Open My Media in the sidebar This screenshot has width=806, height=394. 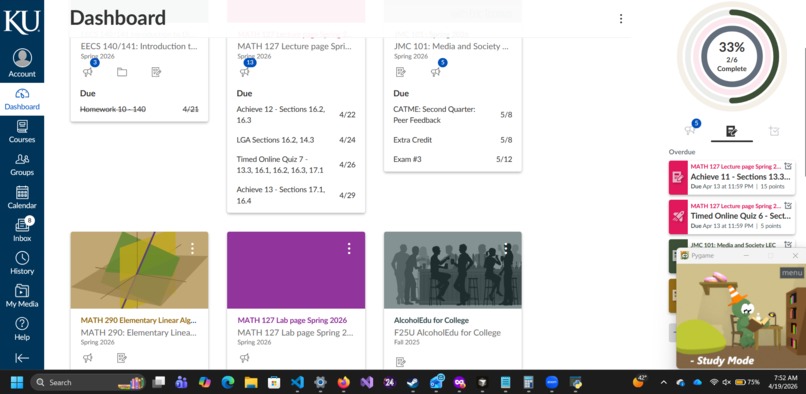(x=22, y=296)
